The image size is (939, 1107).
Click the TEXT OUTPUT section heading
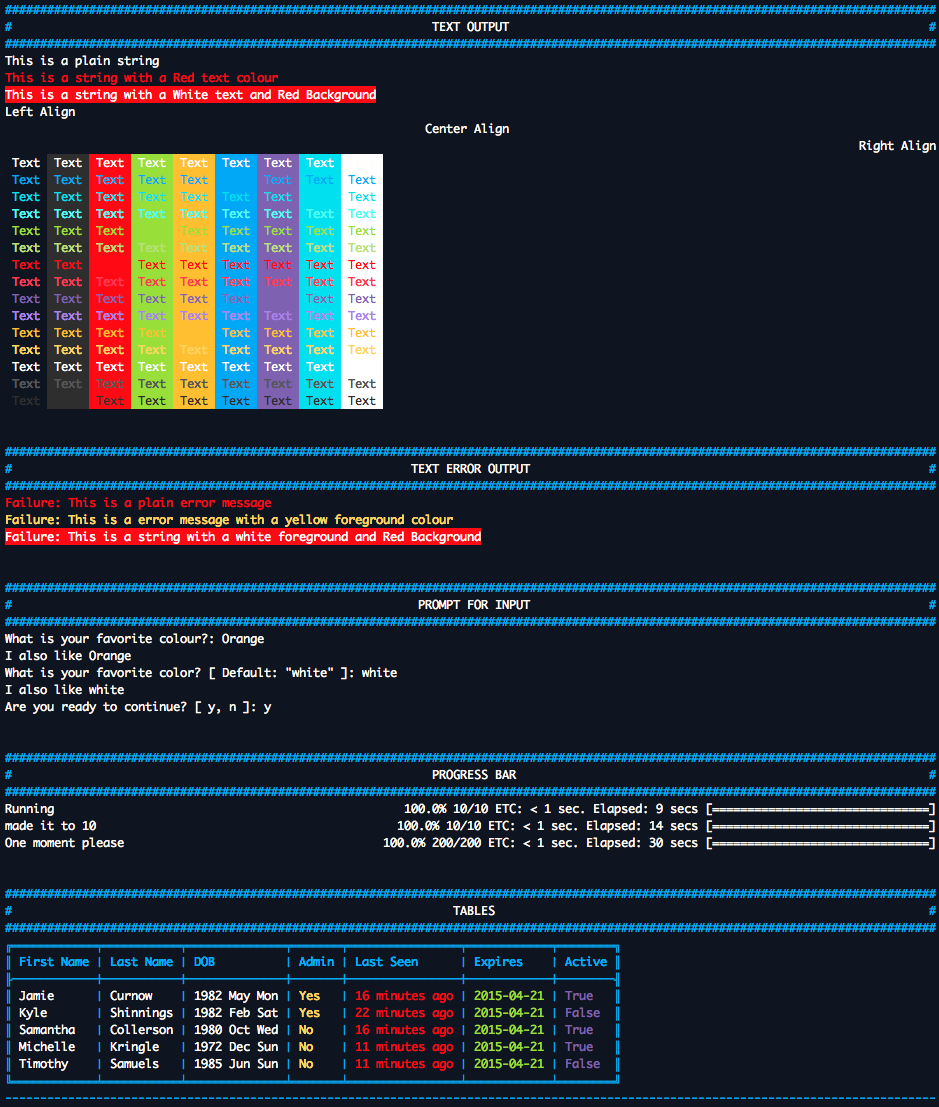click(470, 27)
